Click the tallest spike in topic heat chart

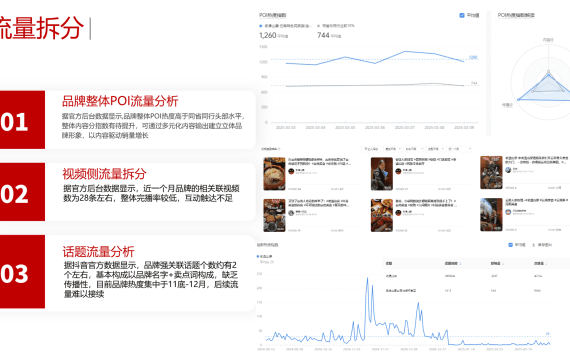[367, 279]
